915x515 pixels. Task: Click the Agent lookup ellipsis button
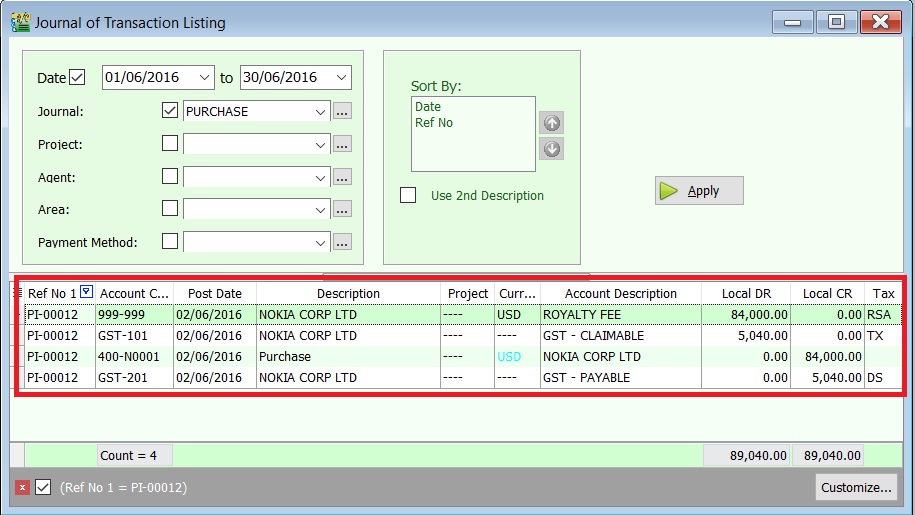(343, 177)
